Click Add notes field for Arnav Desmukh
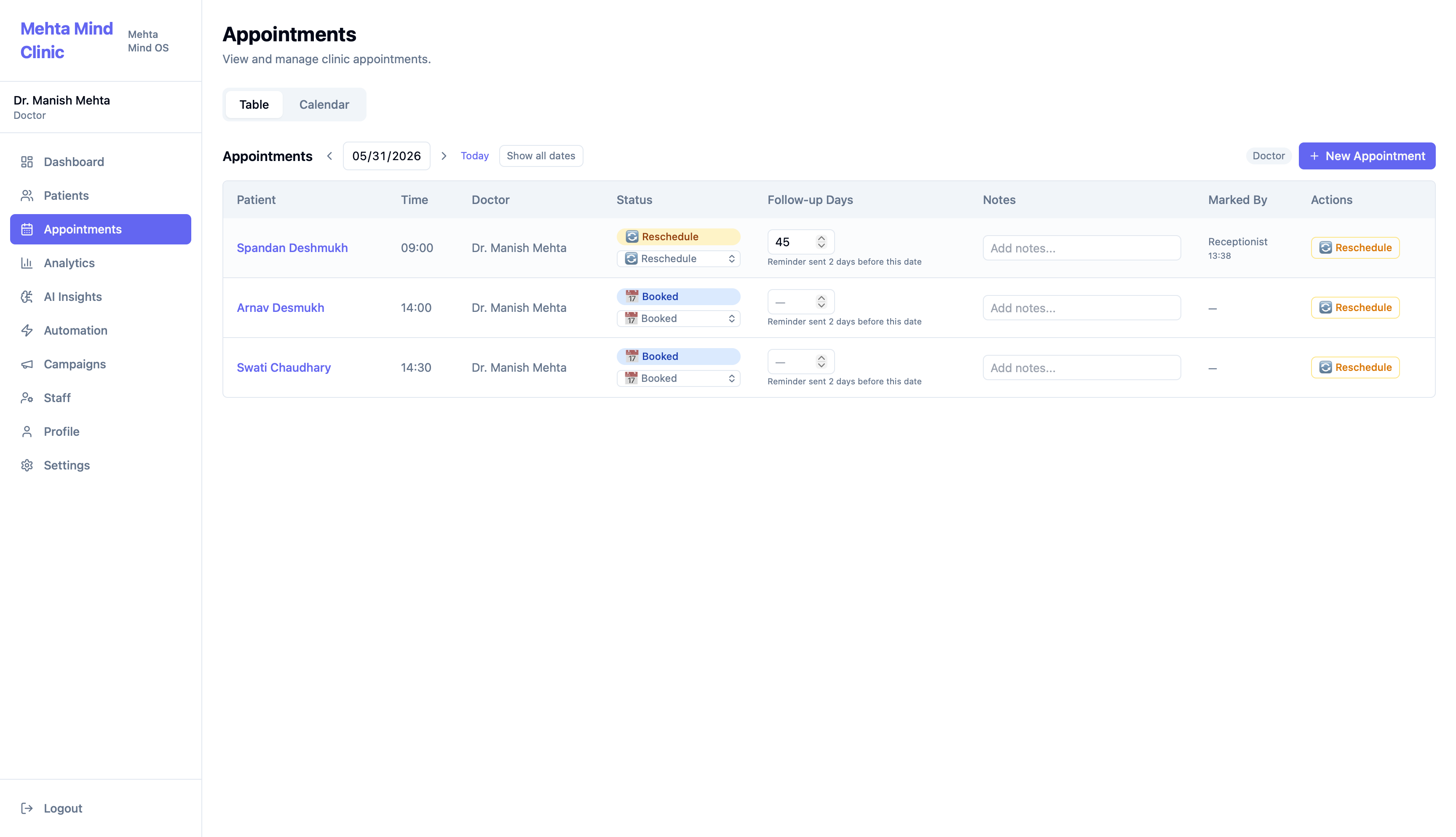This screenshot has height=837, width=1456. (x=1081, y=308)
